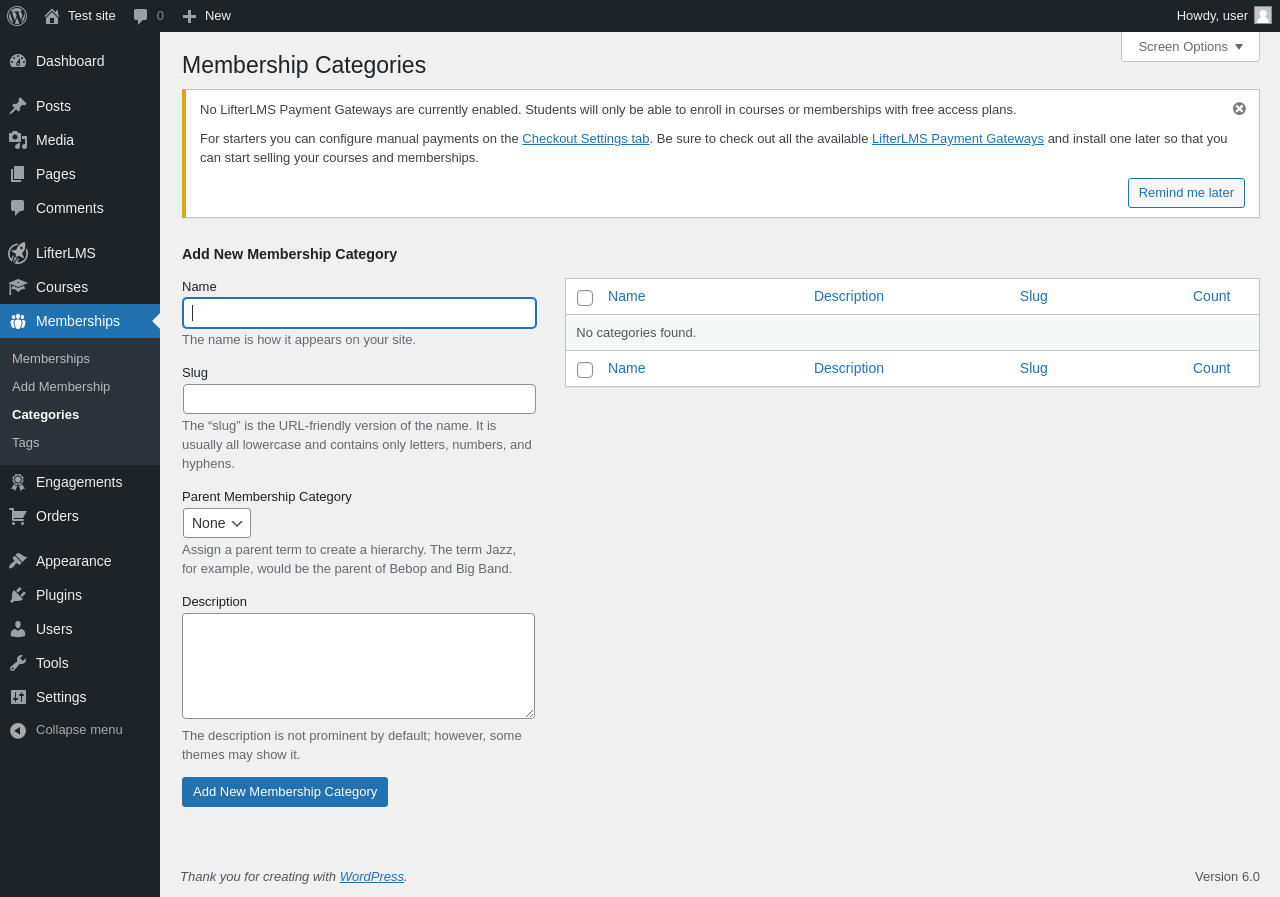Click into the Slug text field

click(359, 399)
